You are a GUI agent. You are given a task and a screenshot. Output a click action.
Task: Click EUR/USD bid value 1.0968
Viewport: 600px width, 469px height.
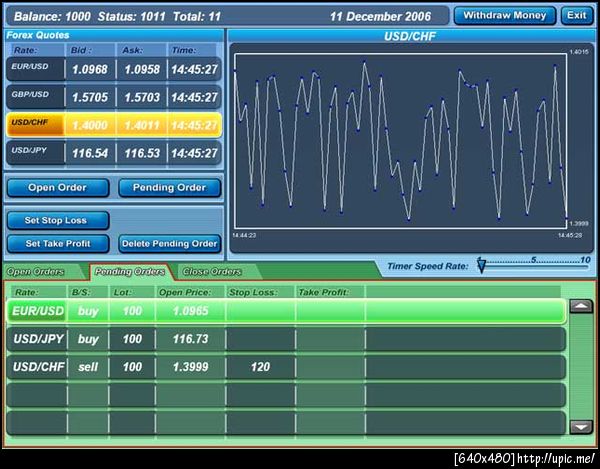pos(90,70)
